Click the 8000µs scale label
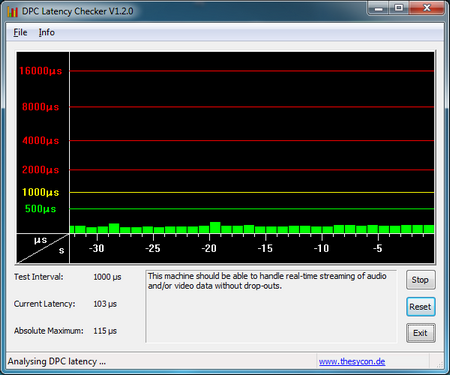This screenshot has width=450, height=375. (x=40, y=107)
